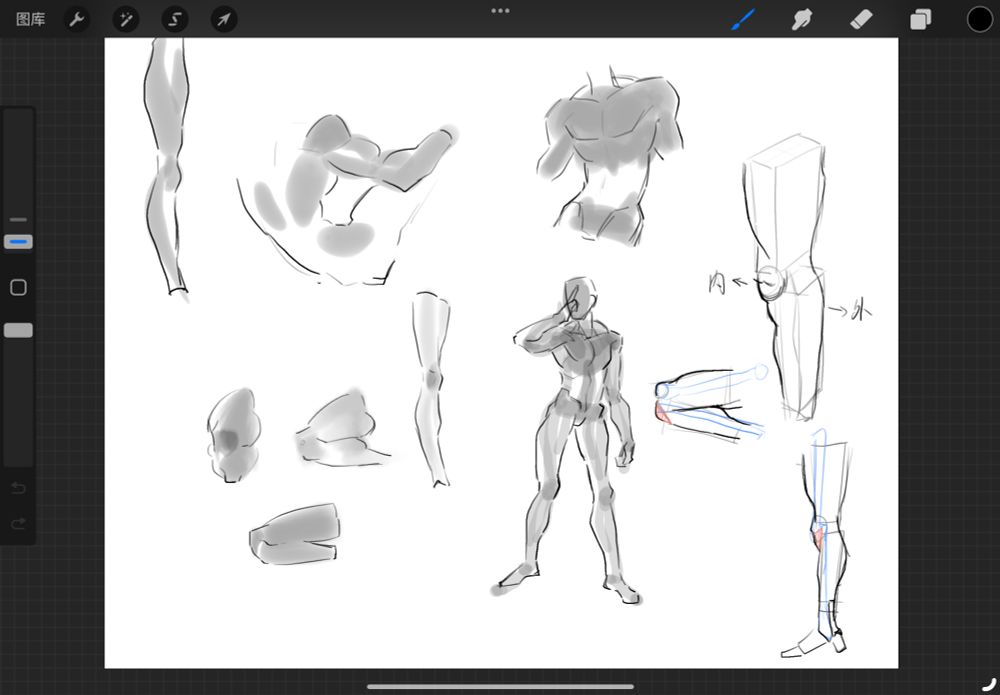Select the Eraser tool
This screenshot has height=695, width=1000.
(x=861, y=19)
